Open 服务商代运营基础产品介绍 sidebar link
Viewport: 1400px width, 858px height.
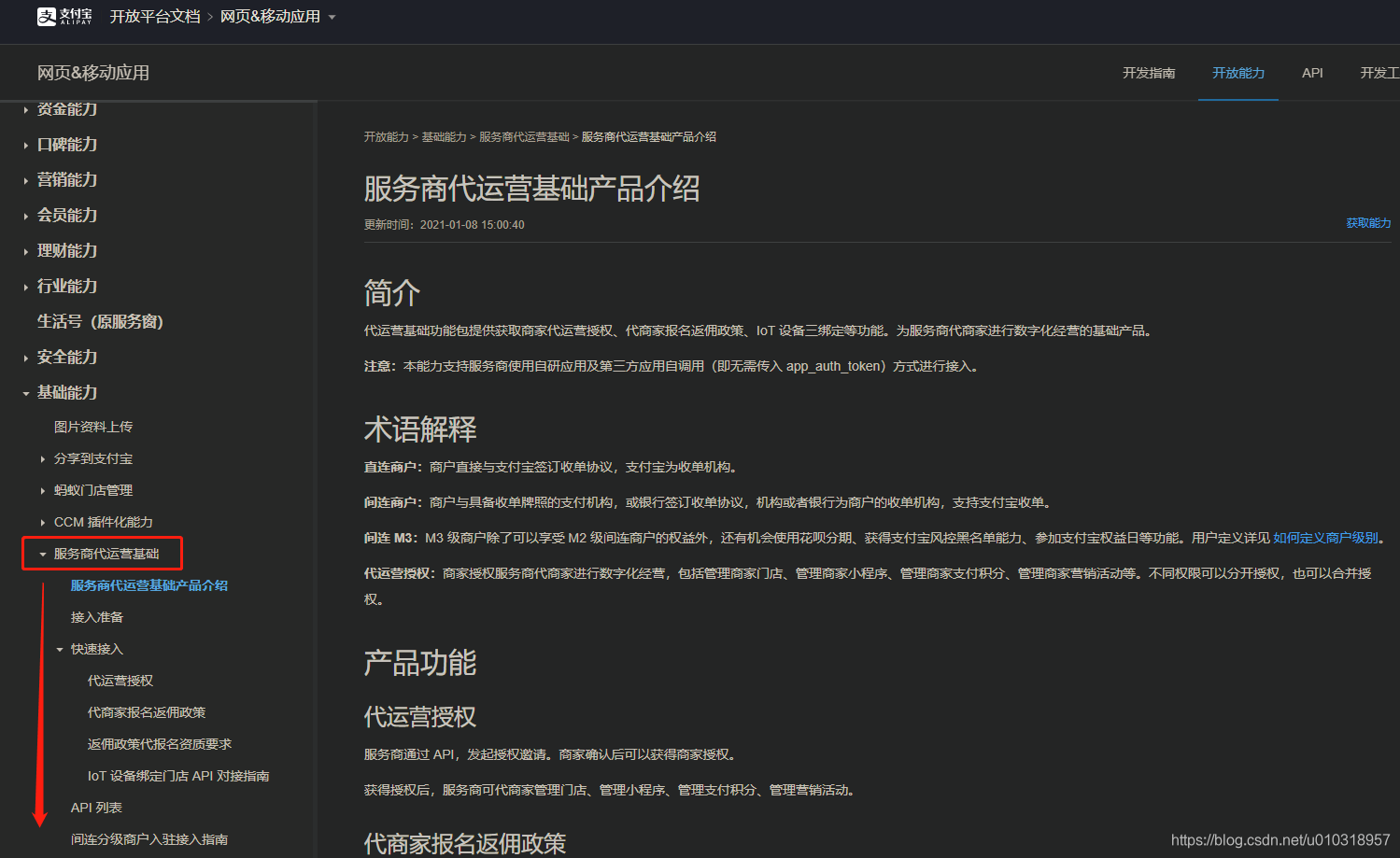(x=149, y=585)
